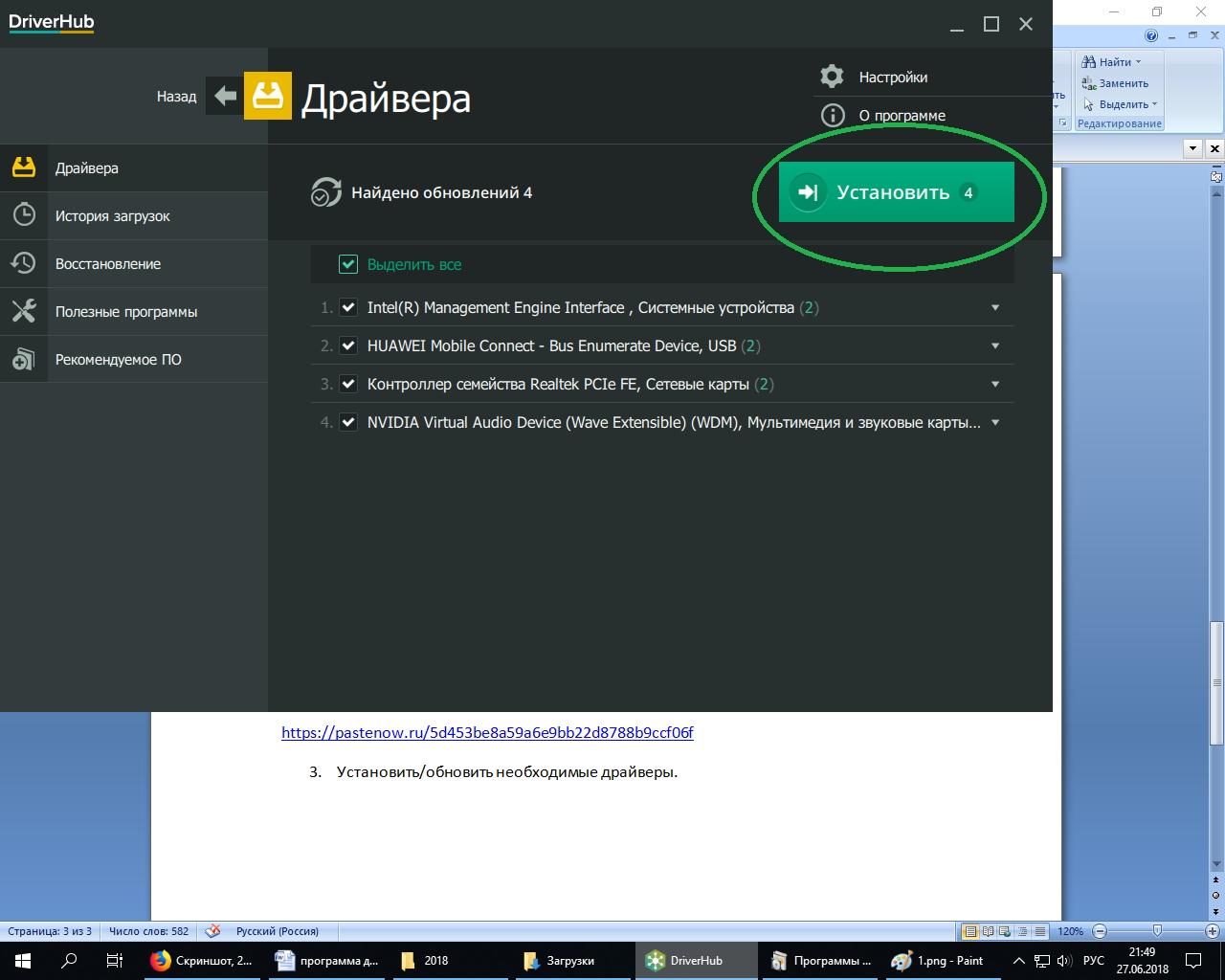
Task: Expand the Realtek PCIe FE driver details
Action: 995,384
